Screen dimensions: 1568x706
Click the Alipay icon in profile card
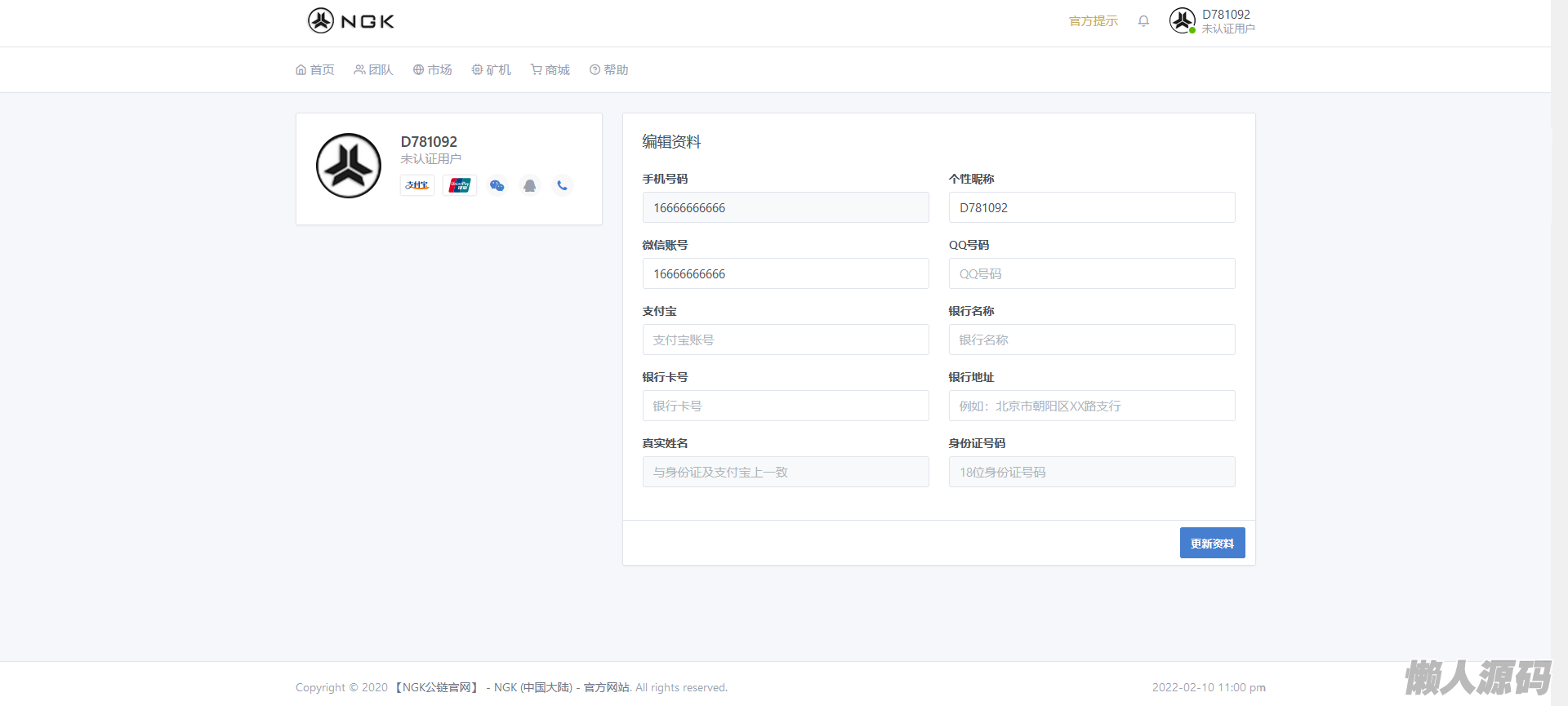[417, 185]
